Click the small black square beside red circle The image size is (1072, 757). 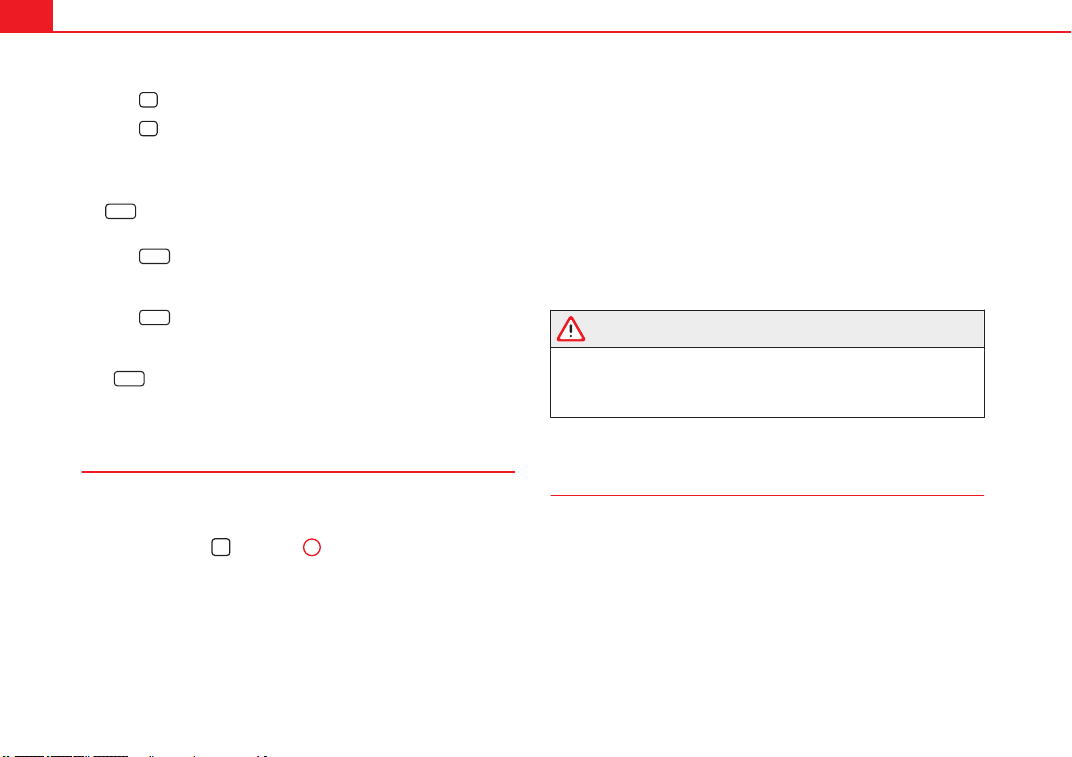pos(221,547)
